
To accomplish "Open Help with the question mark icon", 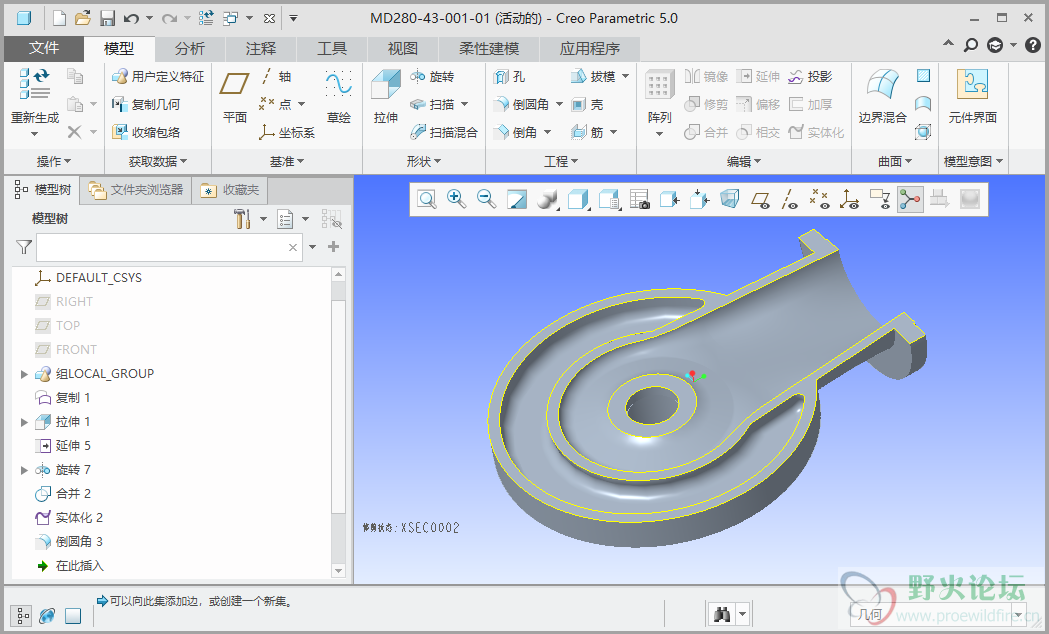I will tap(1032, 45).
